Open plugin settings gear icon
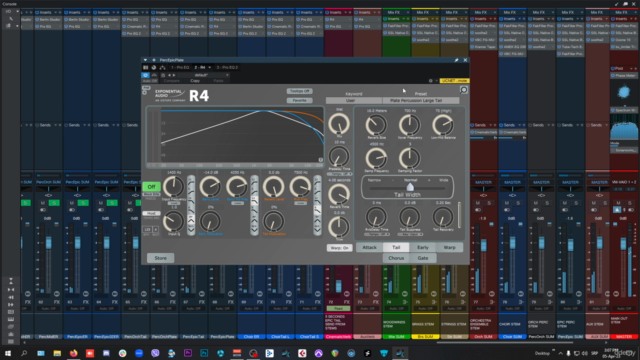 click(x=430, y=81)
